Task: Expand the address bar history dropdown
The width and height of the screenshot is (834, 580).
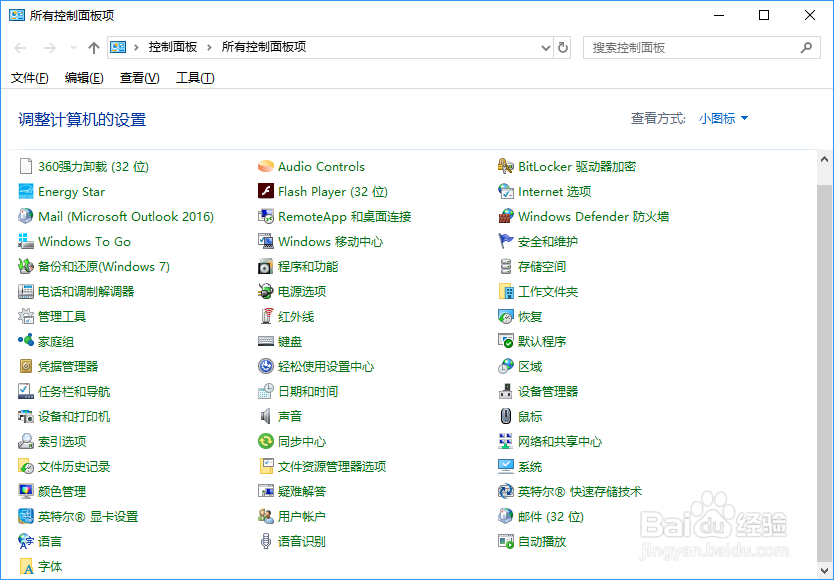Action: (x=545, y=47)
